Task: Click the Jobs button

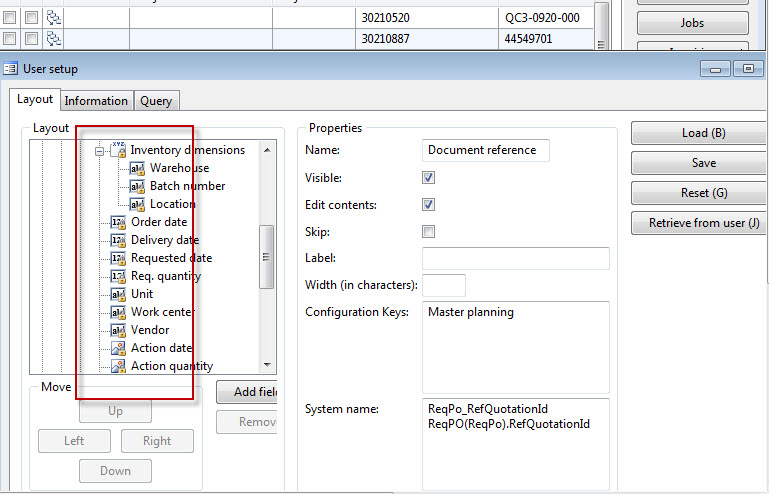Action: (x=692, y=23)
